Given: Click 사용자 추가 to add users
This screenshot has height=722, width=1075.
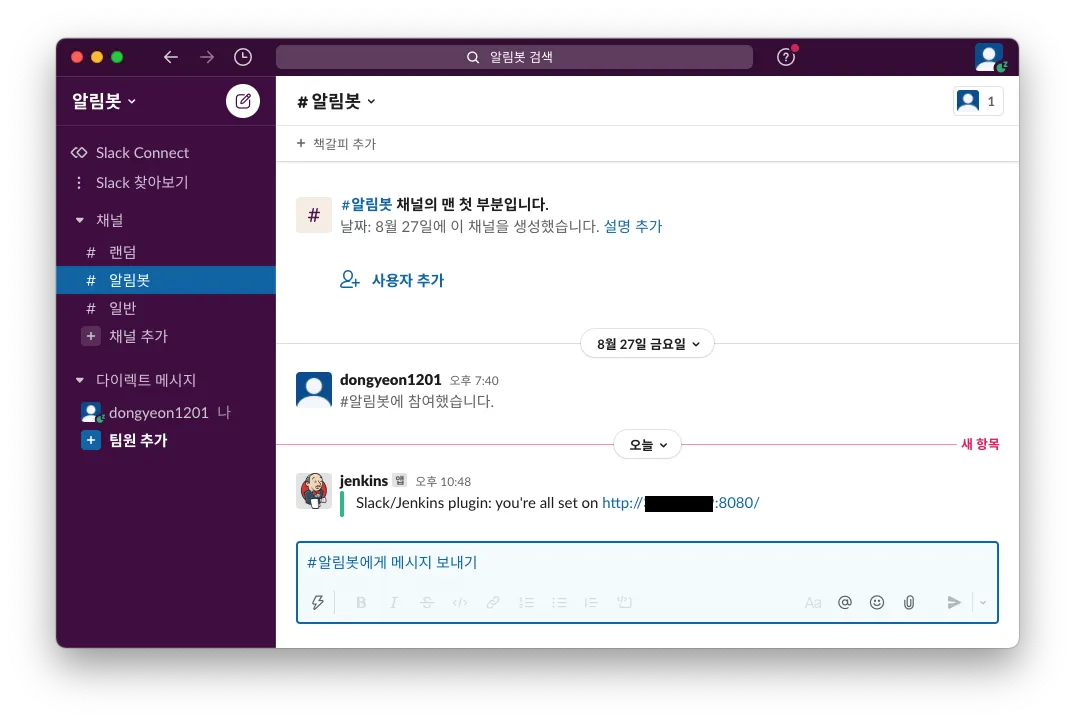Looking at the screenshot, I should [x=392, y=280].
